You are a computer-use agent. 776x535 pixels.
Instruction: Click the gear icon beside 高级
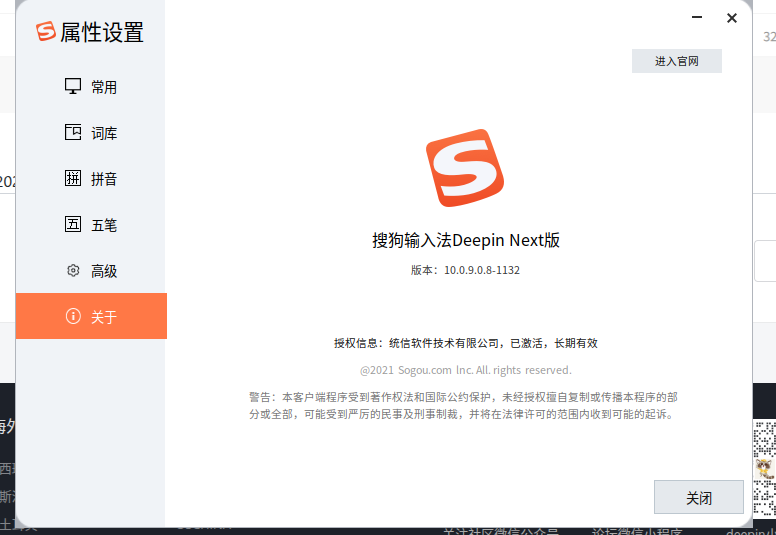[x=73, y=270]
